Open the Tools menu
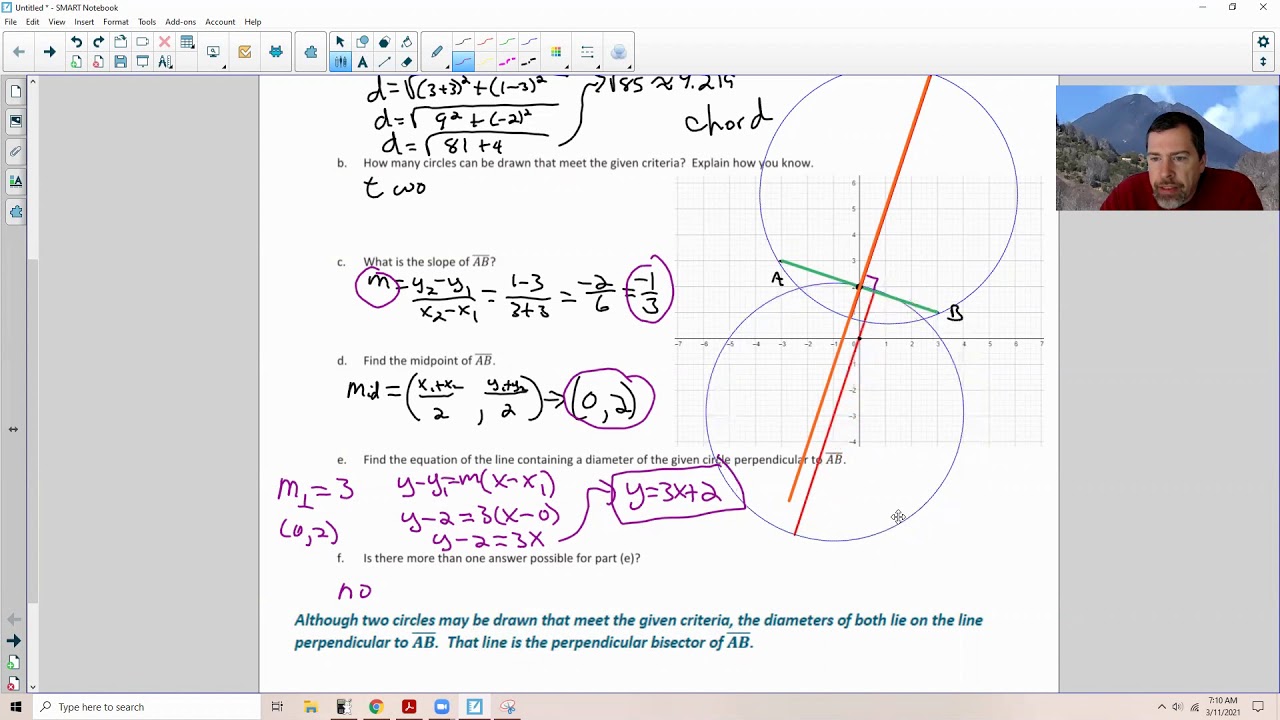The width and height of the screenshot is (1280, 720). click(x=147, y=22)
